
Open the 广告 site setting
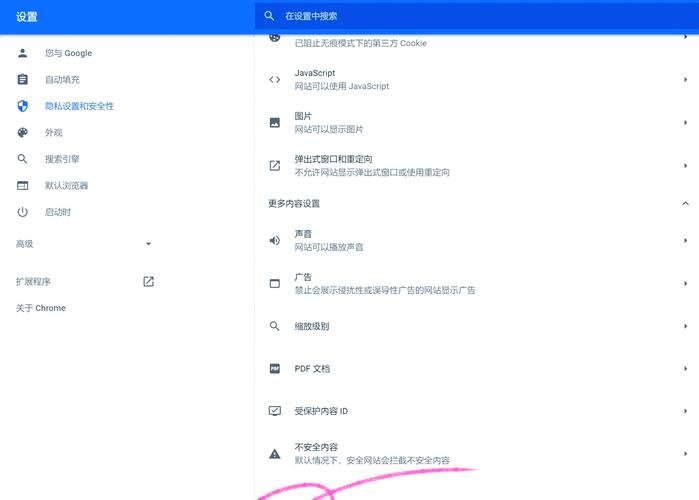coord(477,283)
